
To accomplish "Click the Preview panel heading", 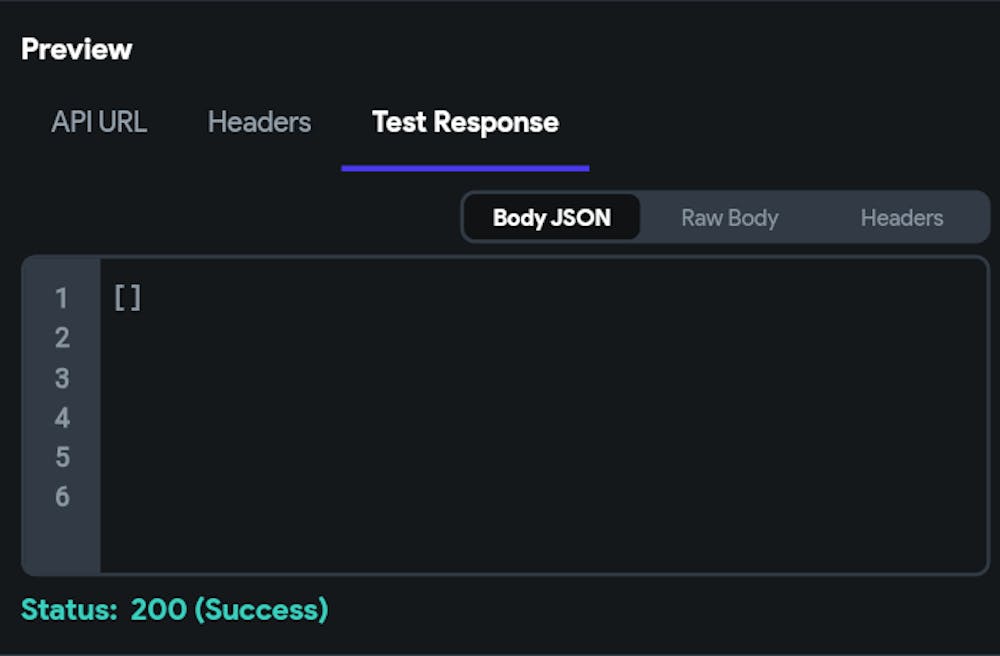I will (x=77, y=49).
